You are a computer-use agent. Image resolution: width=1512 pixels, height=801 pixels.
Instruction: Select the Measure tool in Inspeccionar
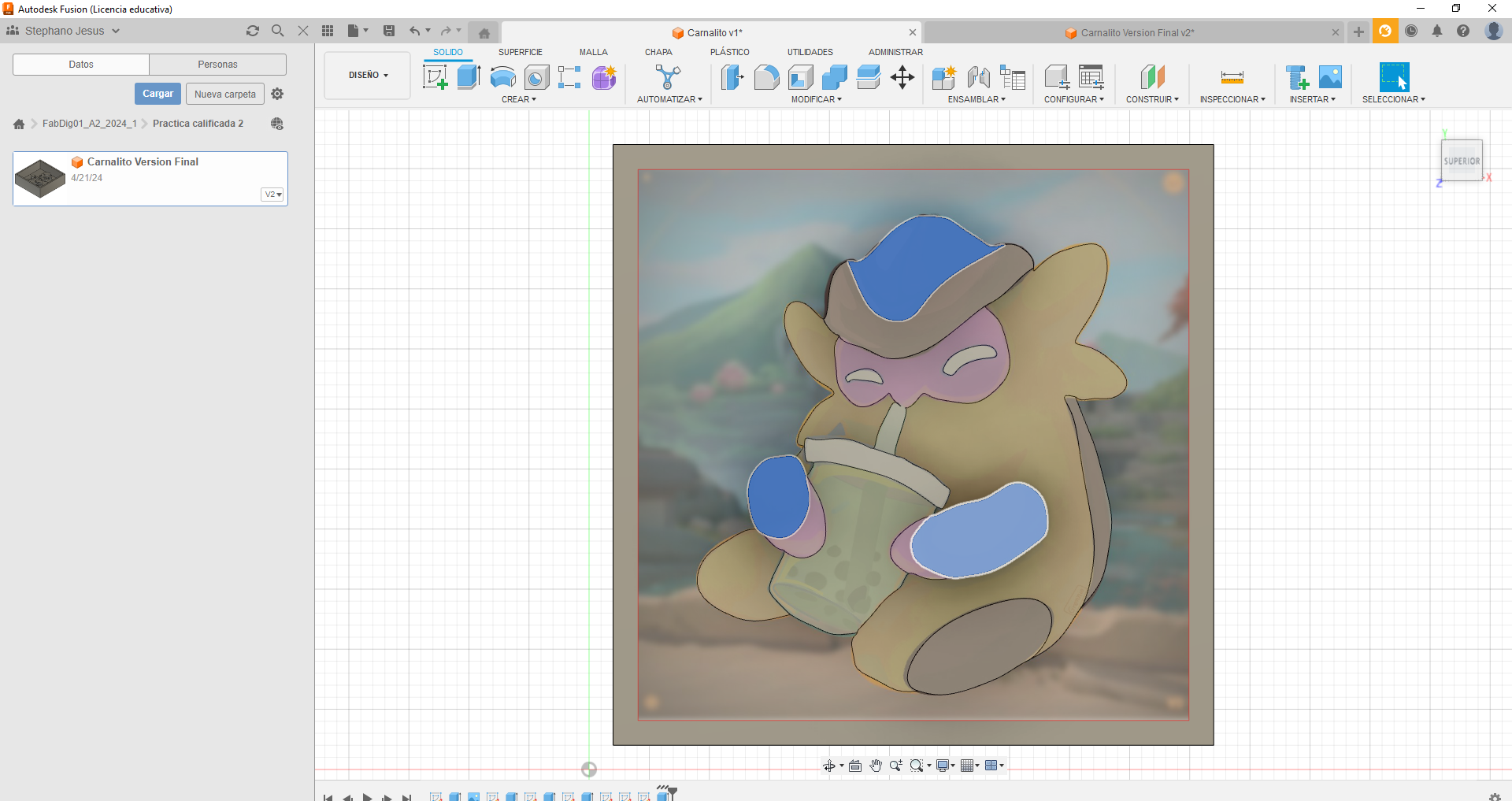click(1232, 77)
